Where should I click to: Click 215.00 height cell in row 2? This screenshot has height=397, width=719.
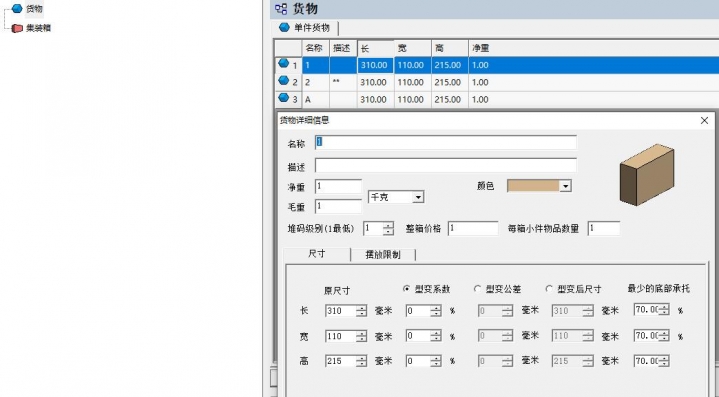pyautogui.click(x=449, y=83)
